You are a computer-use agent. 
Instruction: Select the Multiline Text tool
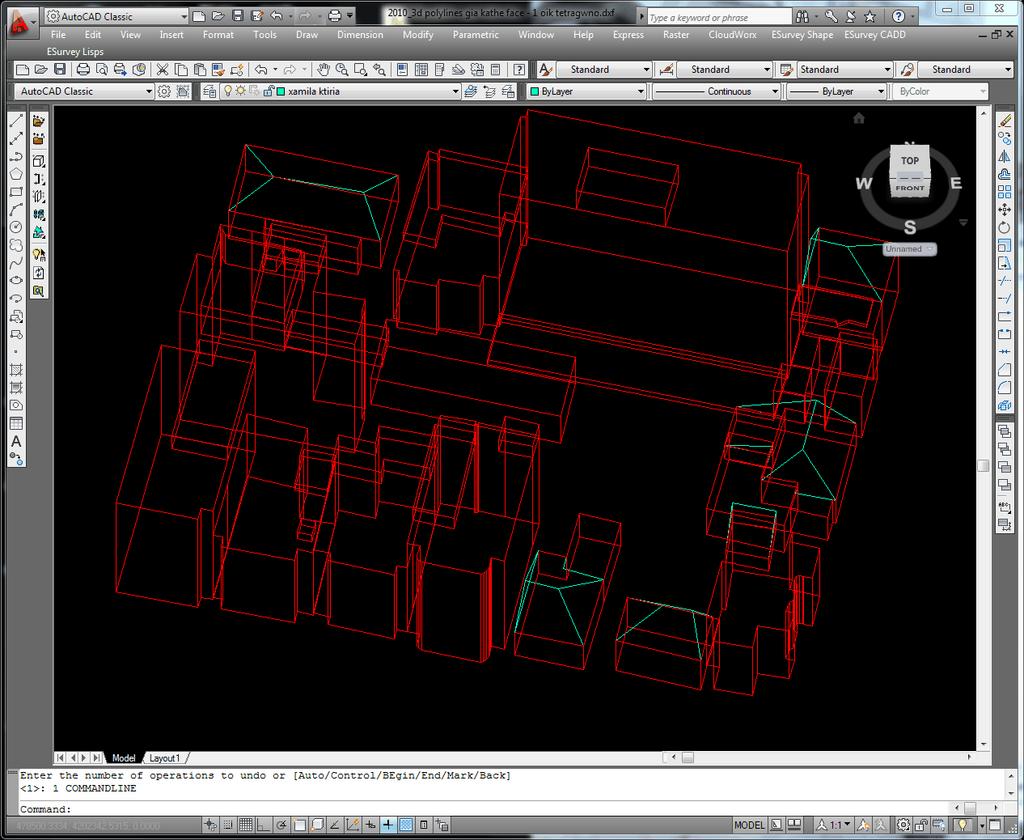pyautogui.click(x=16, y=442)
